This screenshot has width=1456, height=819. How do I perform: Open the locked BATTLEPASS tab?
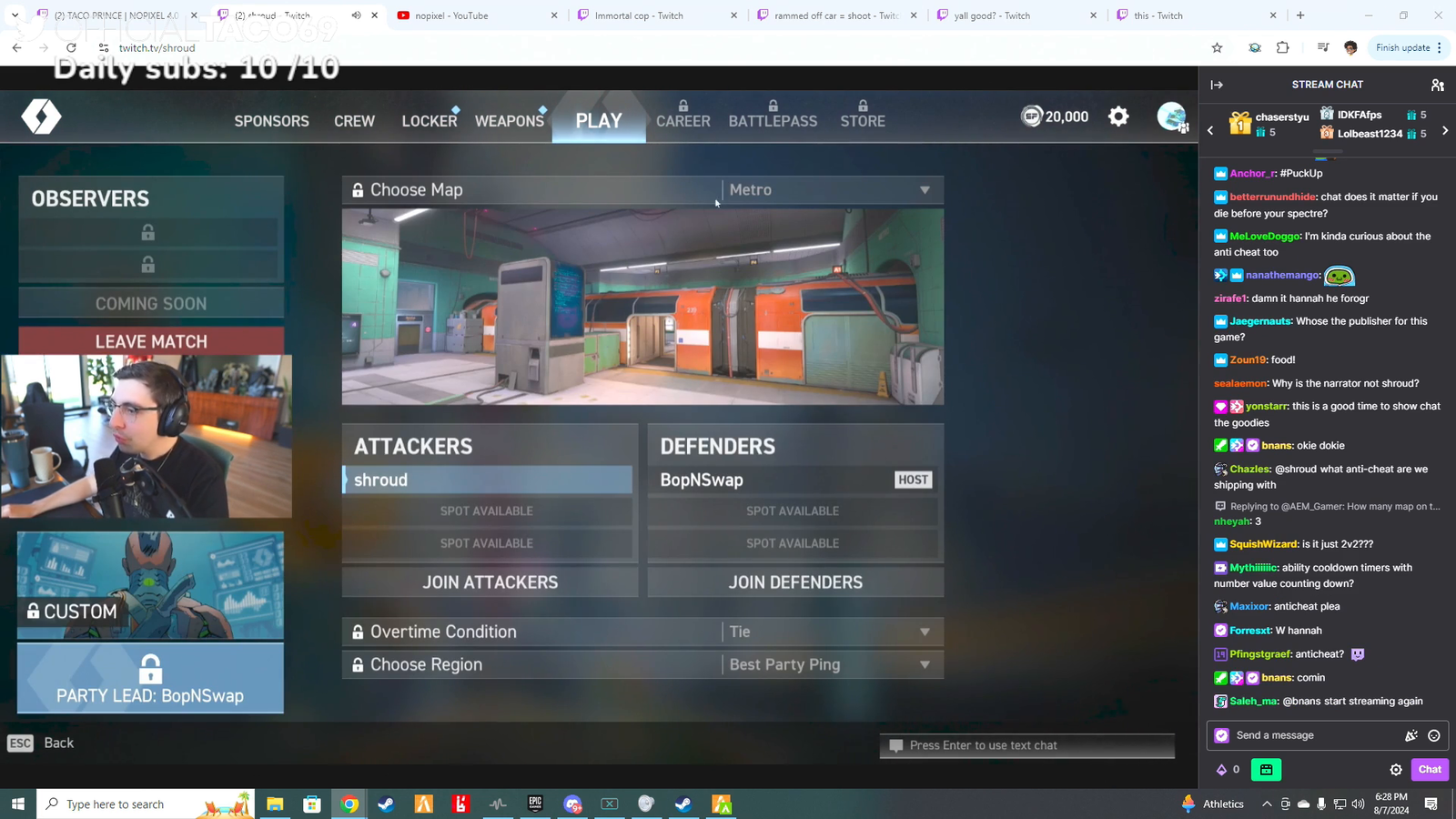click(773, 116)
